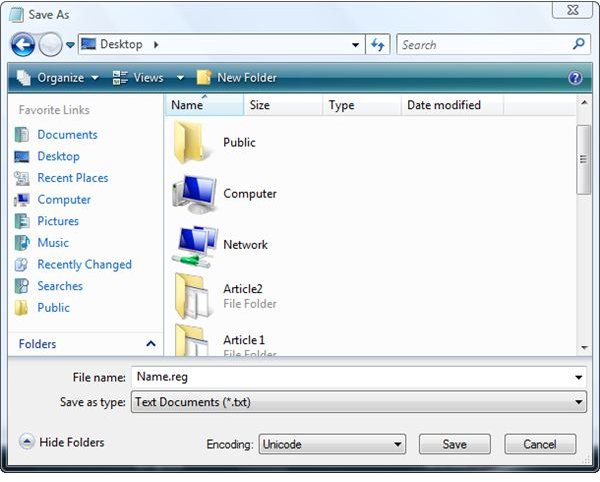Create a New Folder

pos(236,78)
